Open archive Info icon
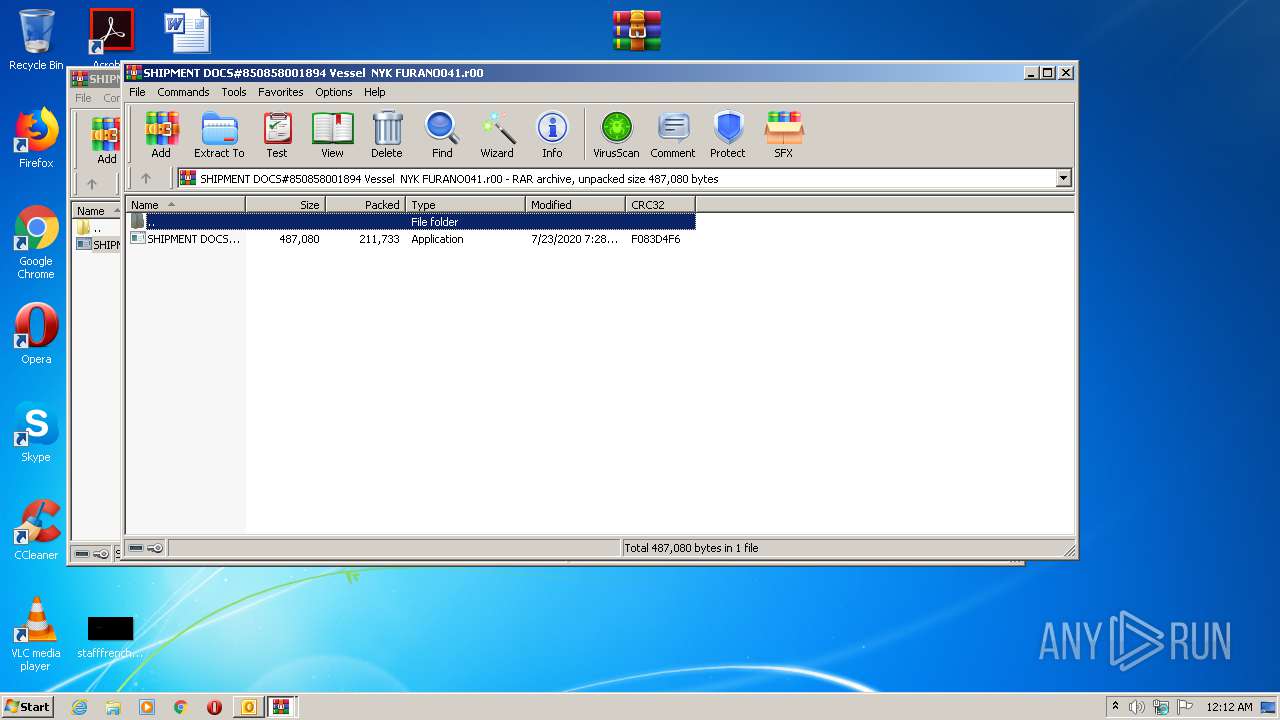The width and height of the screenshot is (1280, 720). click(552, 134)
